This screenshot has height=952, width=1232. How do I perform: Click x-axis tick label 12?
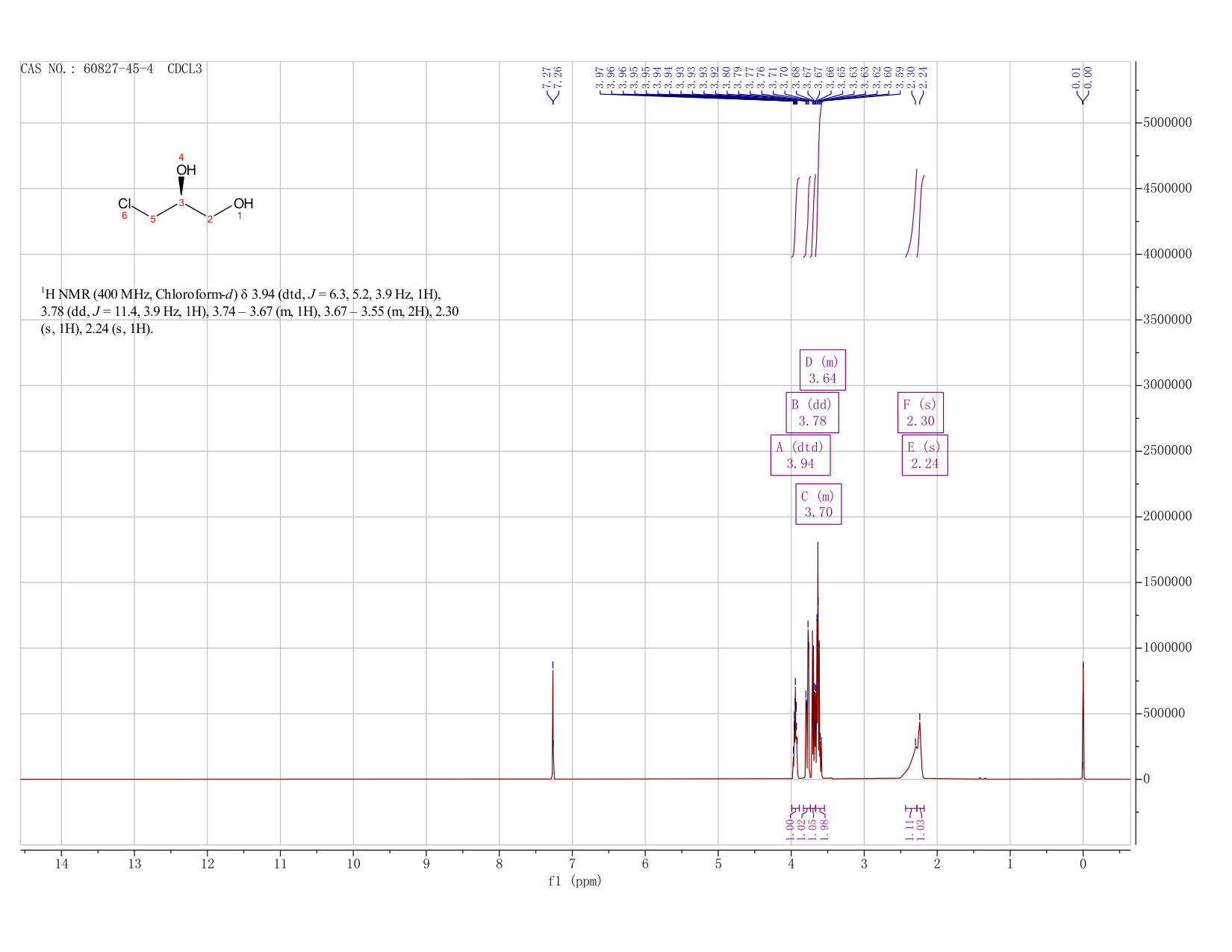tap(208, 863)
